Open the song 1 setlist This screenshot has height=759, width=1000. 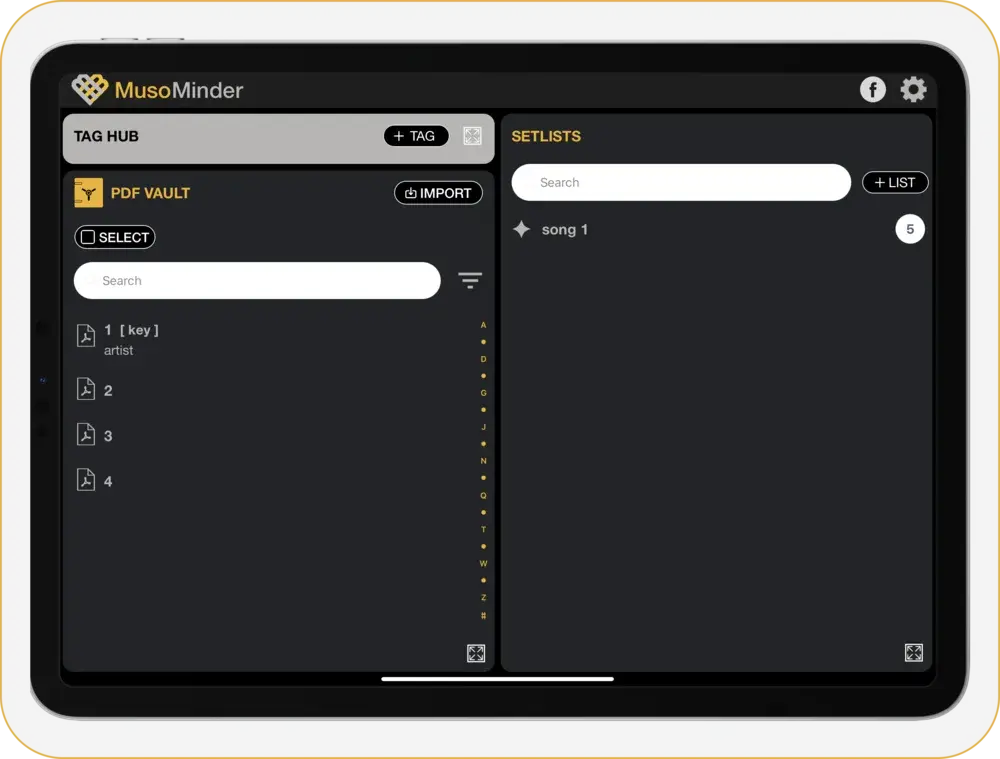click(x=564, y=230)
